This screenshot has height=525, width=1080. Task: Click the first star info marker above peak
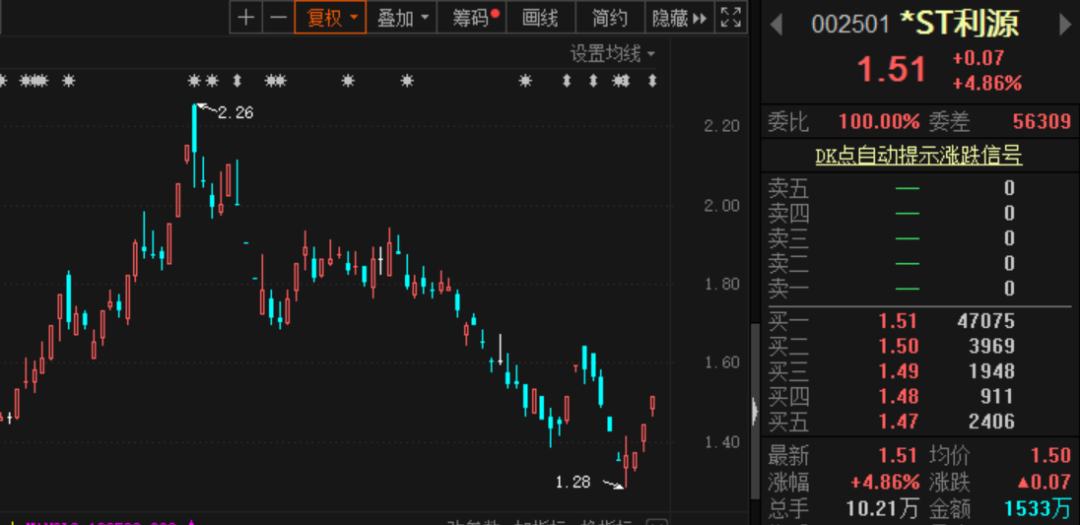click(194, 81)
